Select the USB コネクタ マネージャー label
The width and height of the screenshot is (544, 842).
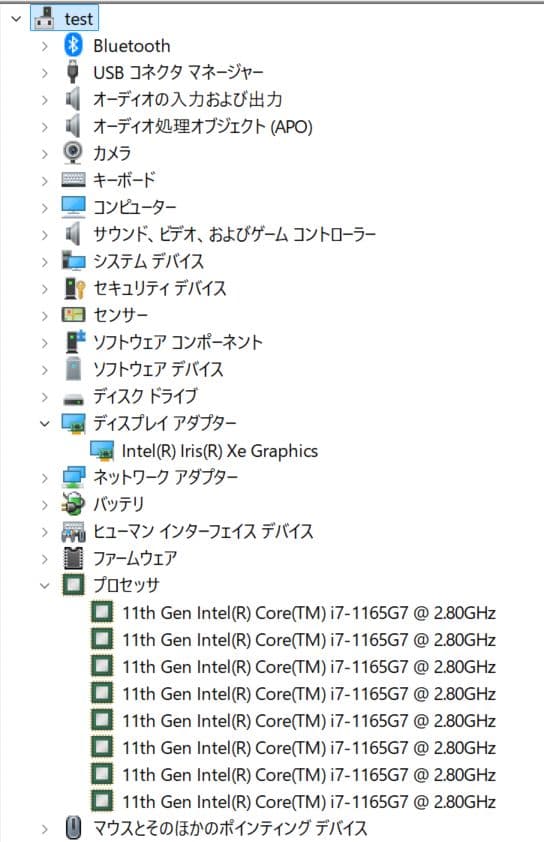point(178,72)
